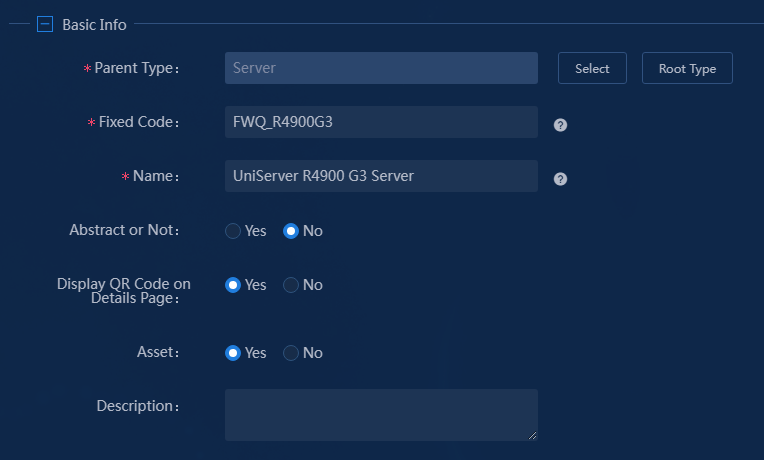Click the Basic Info section title

pyautogui.click(x=94, y=24)
